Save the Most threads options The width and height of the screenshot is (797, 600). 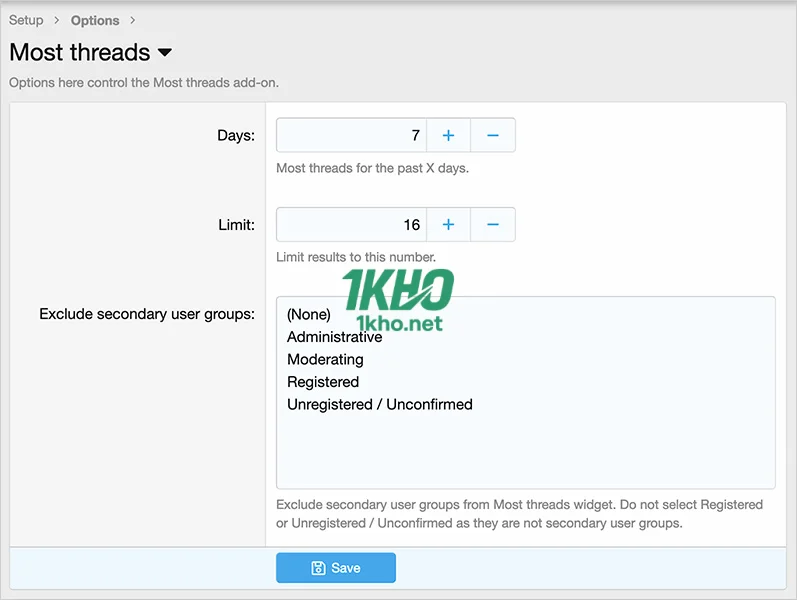[x=336, y=568]
